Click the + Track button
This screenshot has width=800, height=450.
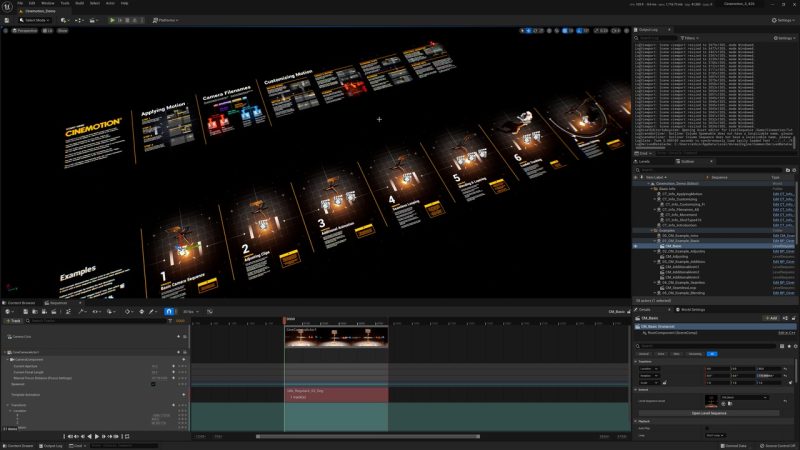coord(13,321)
